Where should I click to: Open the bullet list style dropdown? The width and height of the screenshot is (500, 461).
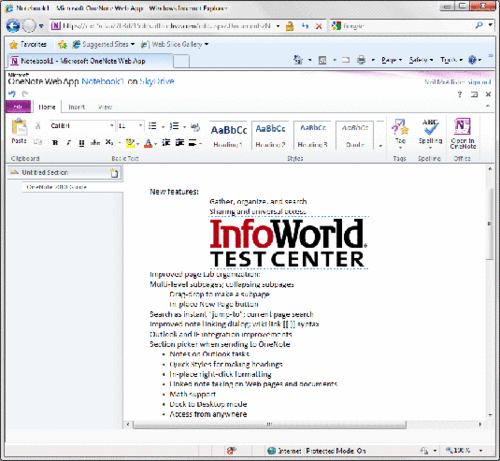[x=163, y=126]
